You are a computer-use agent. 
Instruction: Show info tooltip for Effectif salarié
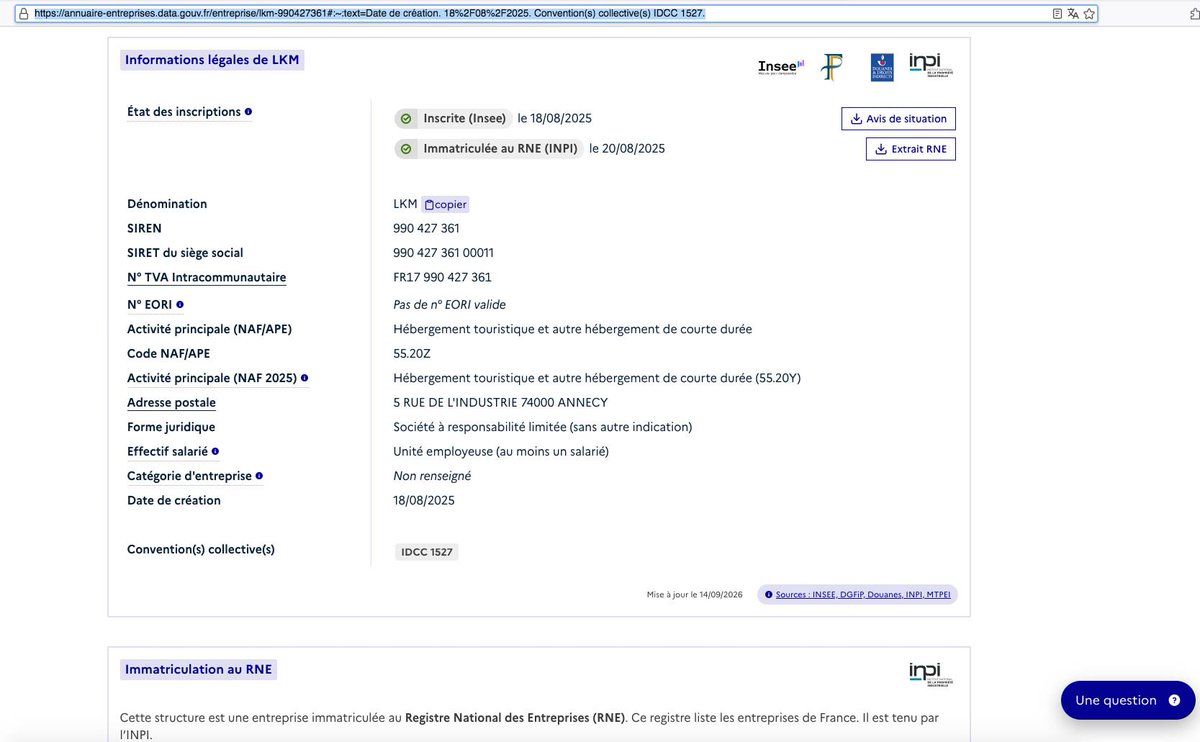[x=215, y=452]
